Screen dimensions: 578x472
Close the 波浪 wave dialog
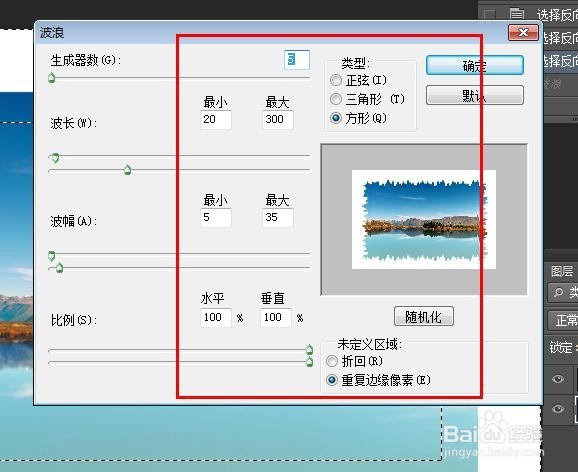[523, 32]
